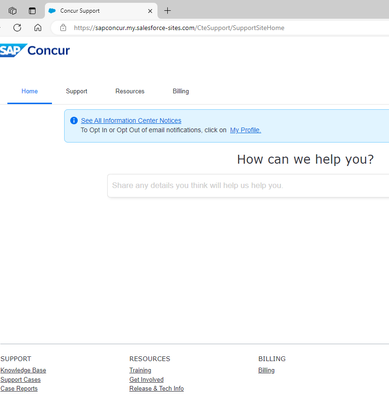Image resolution: width=389 pixels, height=400 pixels.
Task: Reload the current page
Action: pyautogui.click(x=17, y=28)
